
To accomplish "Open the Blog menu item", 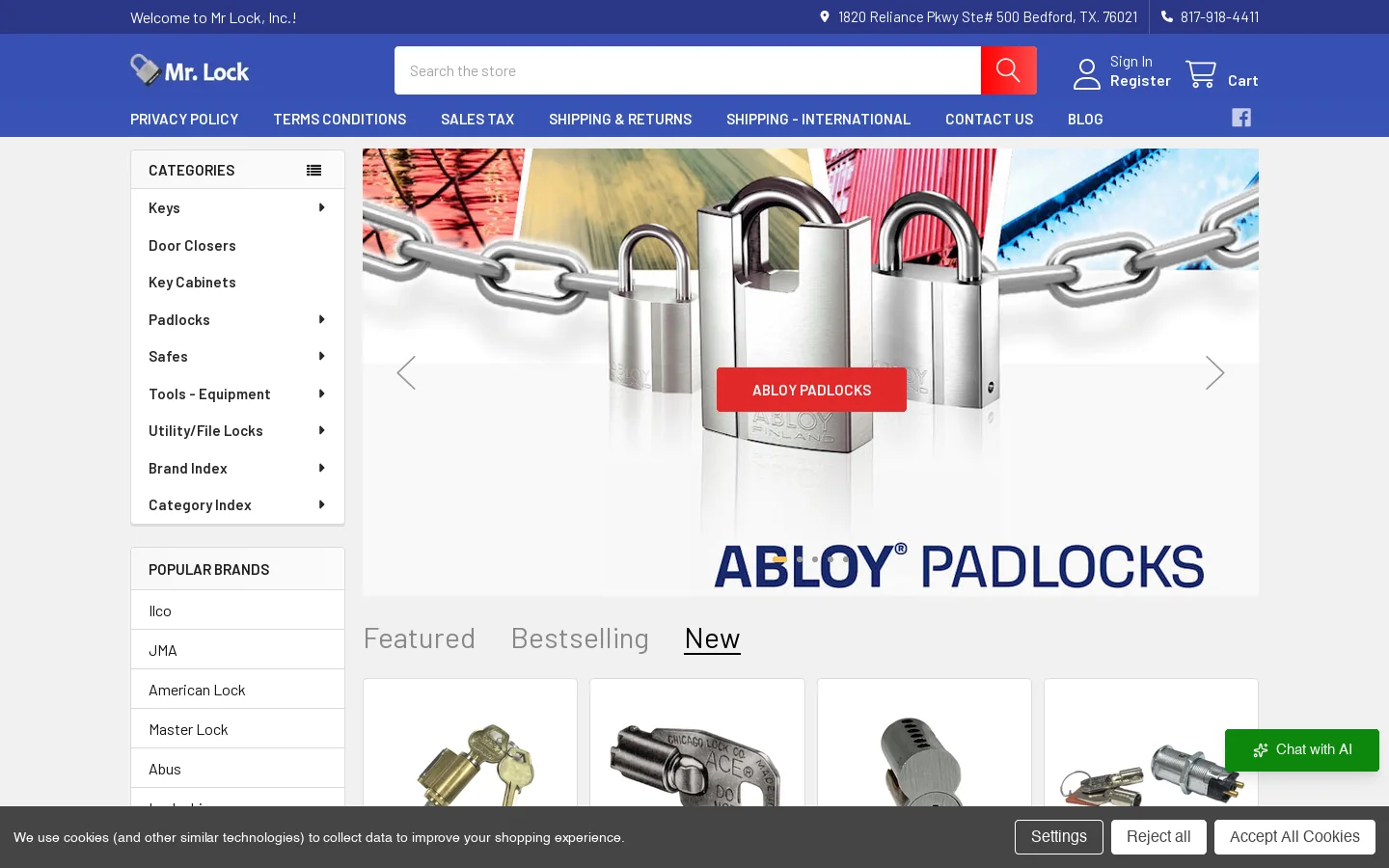I will (1085, 120).
